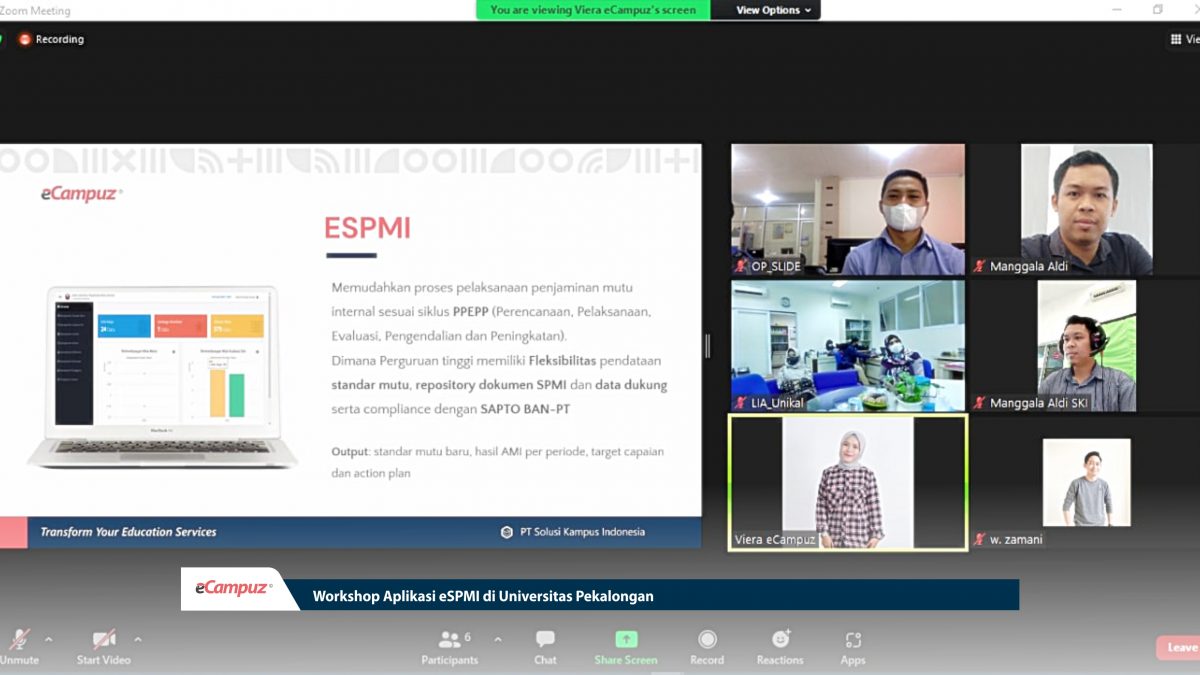Click the divider handle between shared screen and gallery
The height and width of the screenshot is (675, 1200).
pos(707,346)
